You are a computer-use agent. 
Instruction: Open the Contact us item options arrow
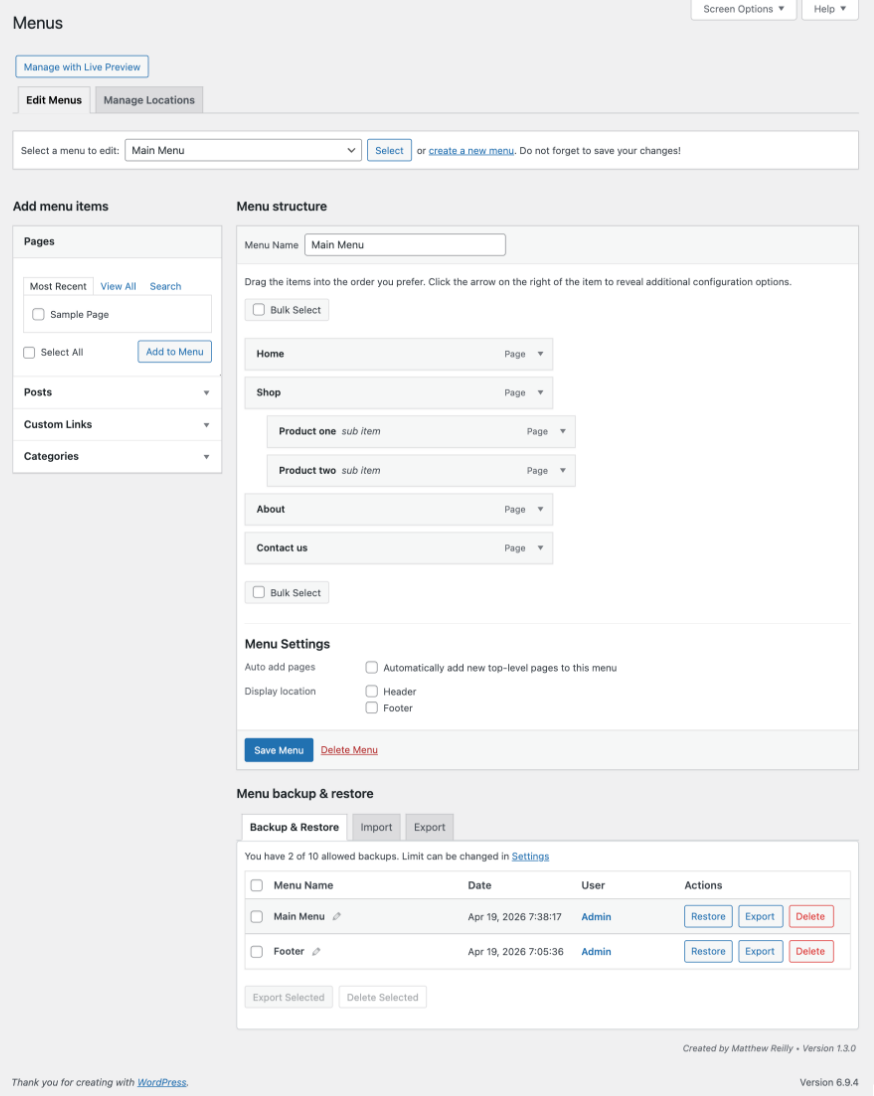click(540, 548)
